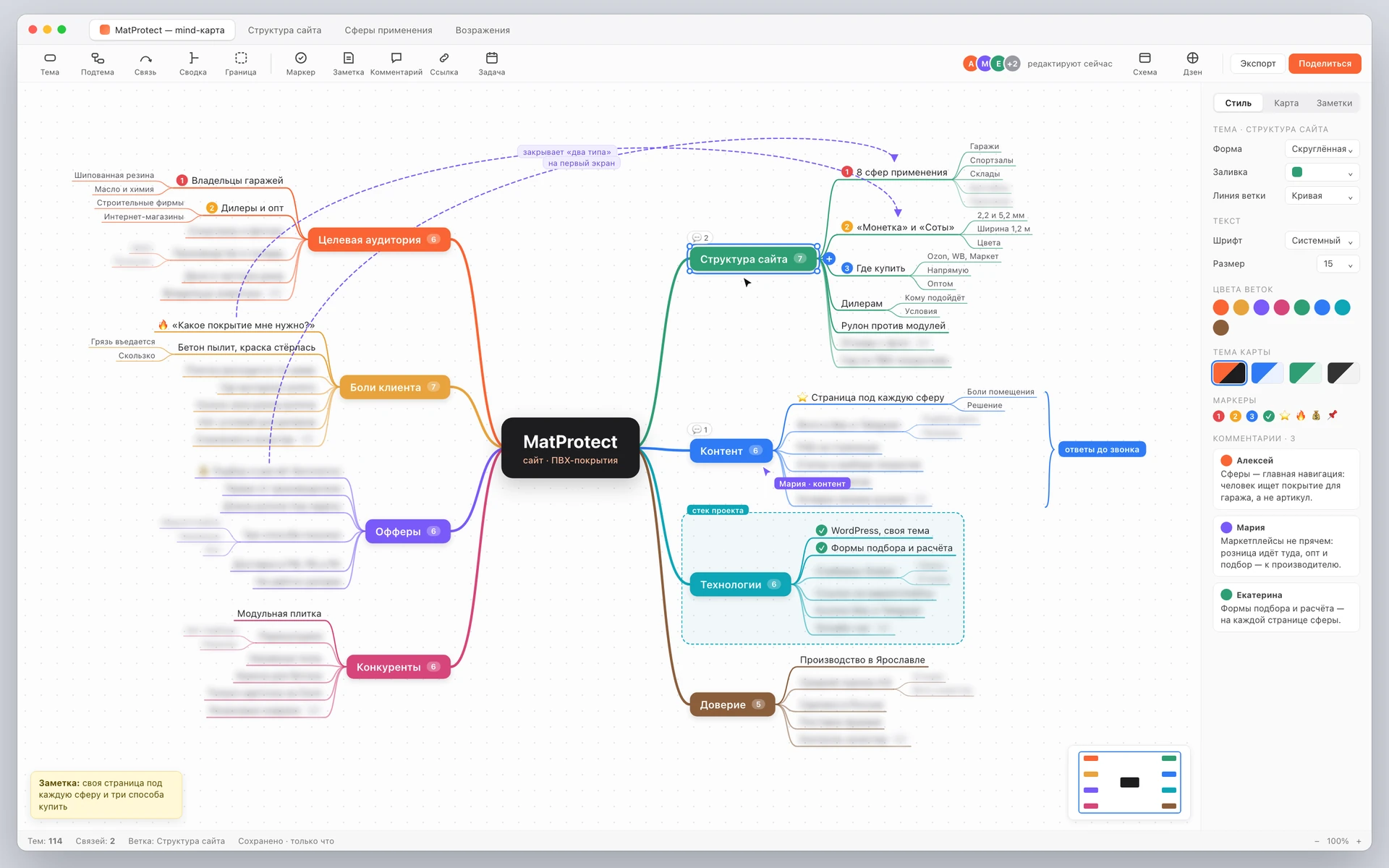Click the Поделиться button
This screenshot has width=1389, height=868.
[1325, 64]
